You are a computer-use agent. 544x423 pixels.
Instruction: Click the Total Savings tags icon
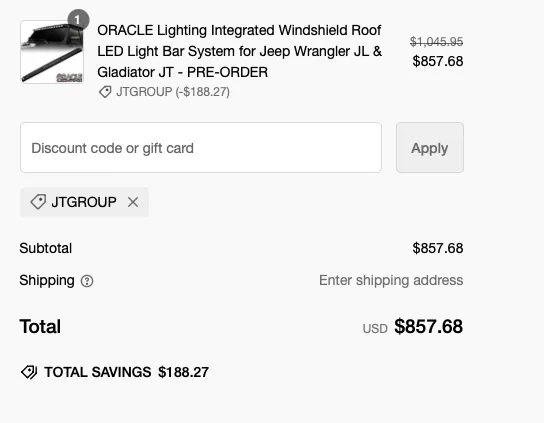[x=29, y=372]
